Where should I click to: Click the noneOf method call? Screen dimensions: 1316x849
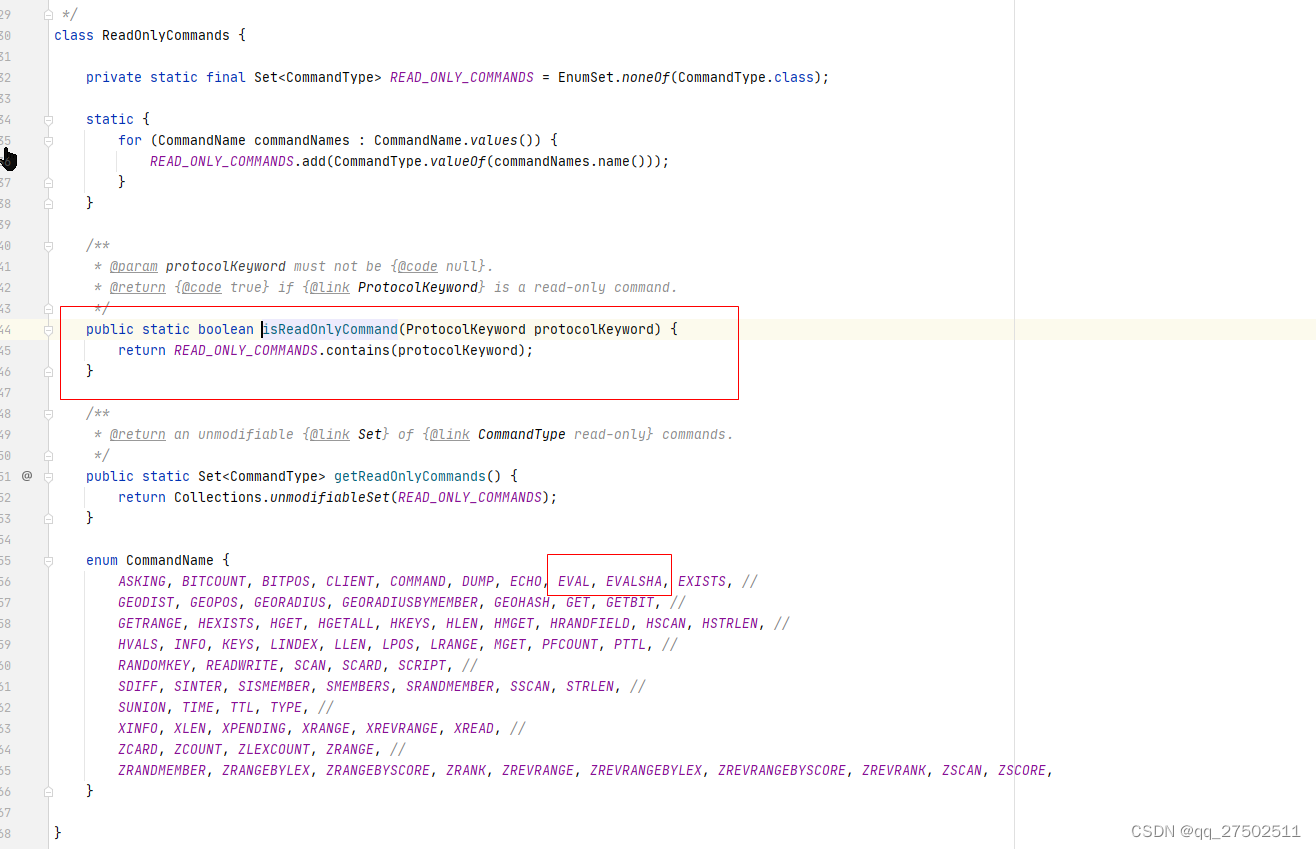tap(646, 77)
